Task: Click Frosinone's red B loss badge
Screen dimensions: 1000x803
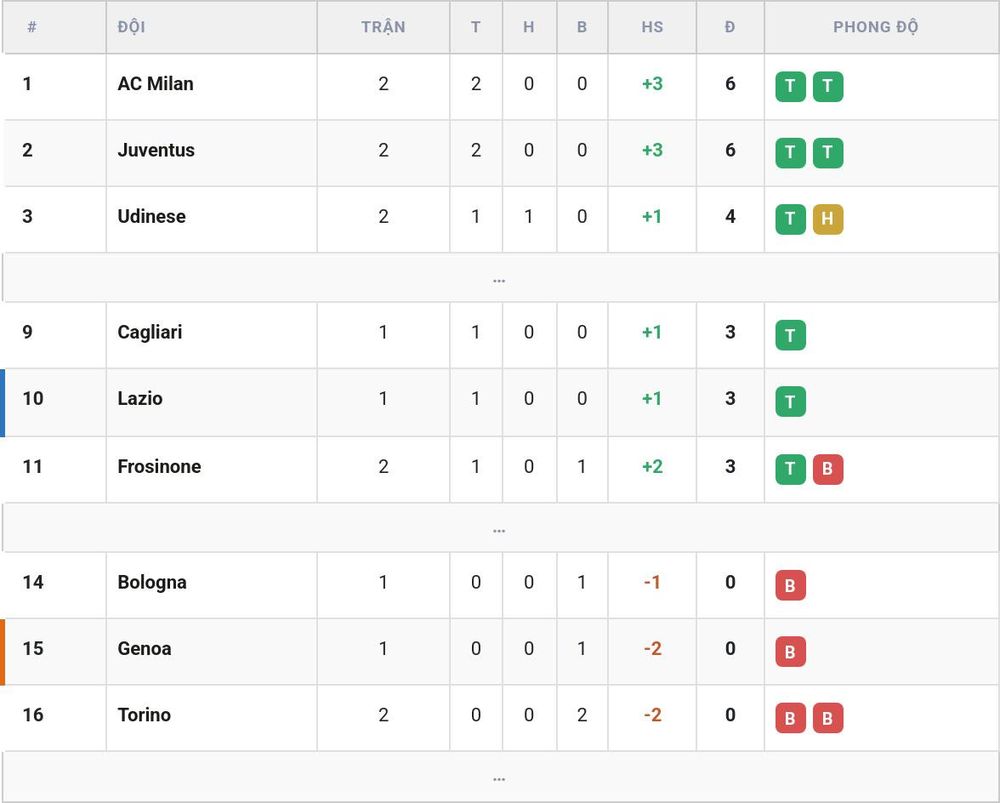Action: (x=828, y=469)
